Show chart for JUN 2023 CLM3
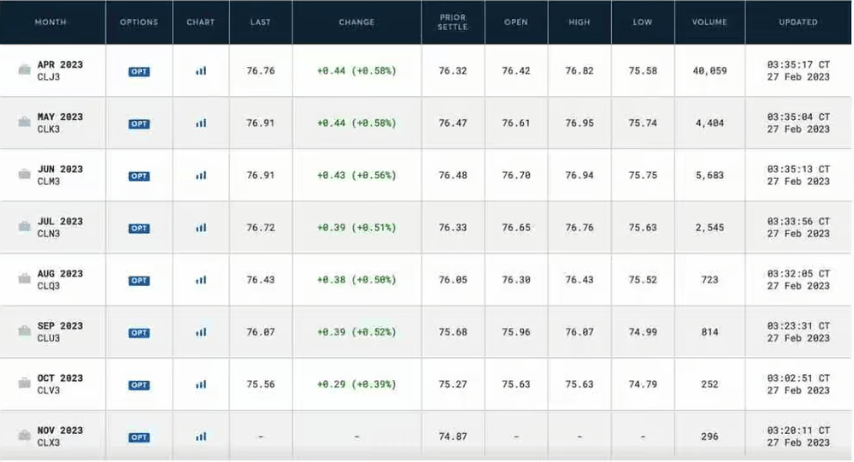The height and width of the screenshot is (462, 854). tap(201, 175)
